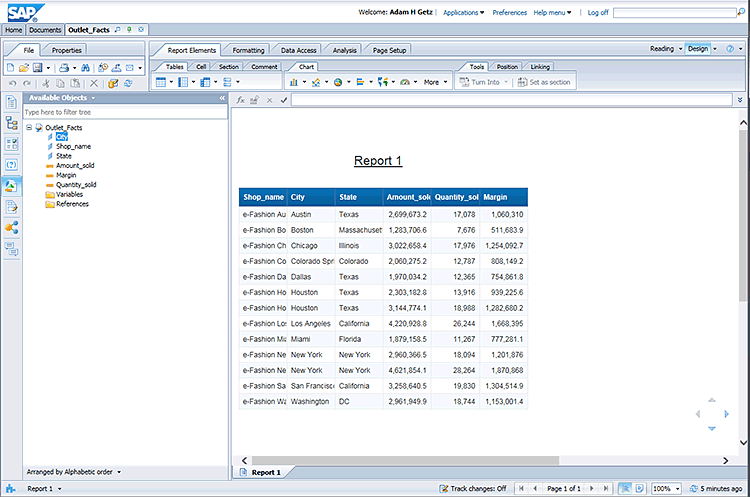Save the document with the floppy icon
The width and height of the screenshot is (750, 497).
37,68
